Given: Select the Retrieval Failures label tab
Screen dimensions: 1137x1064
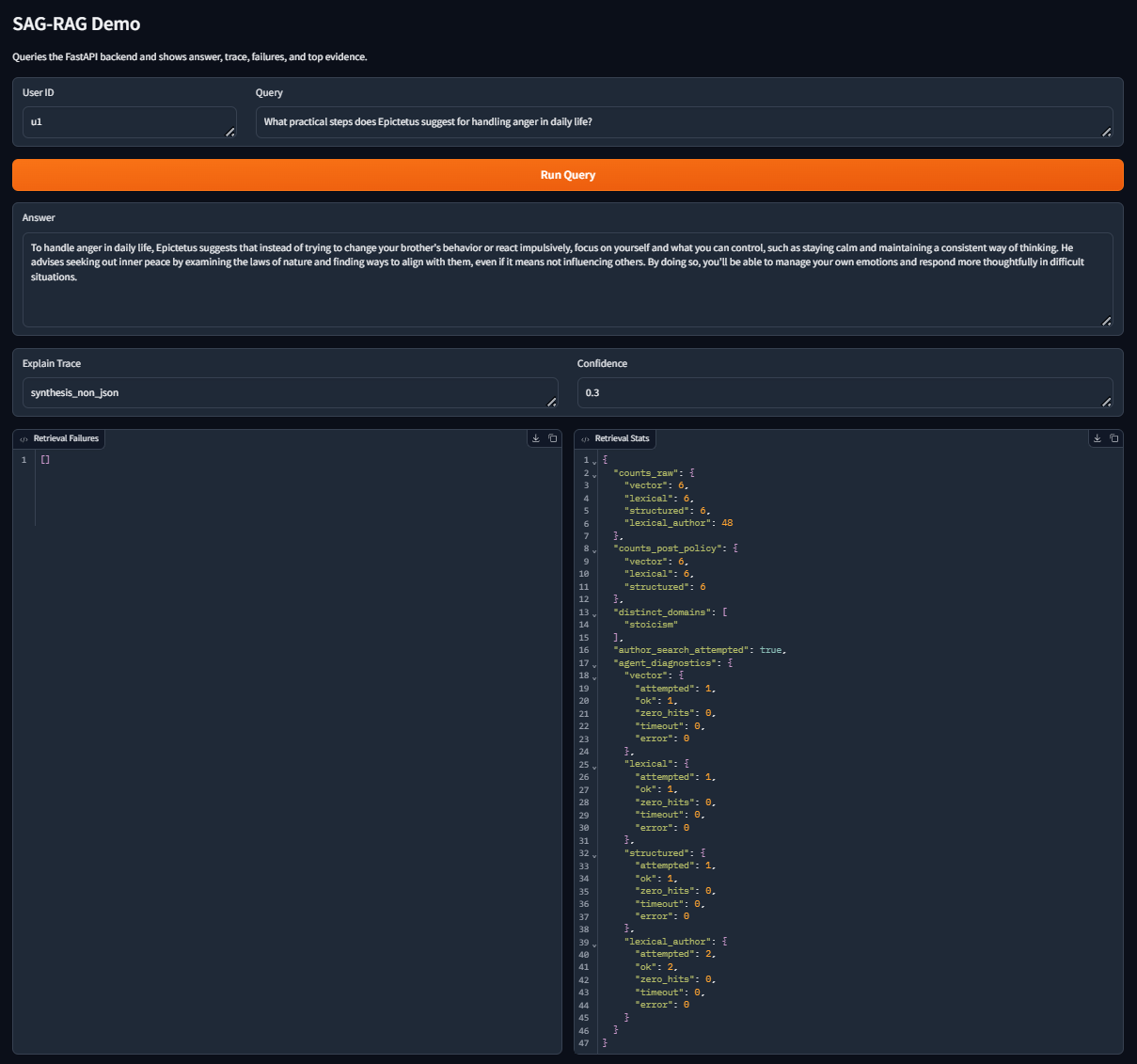Looking at the screenshot, I should [59, 438].
